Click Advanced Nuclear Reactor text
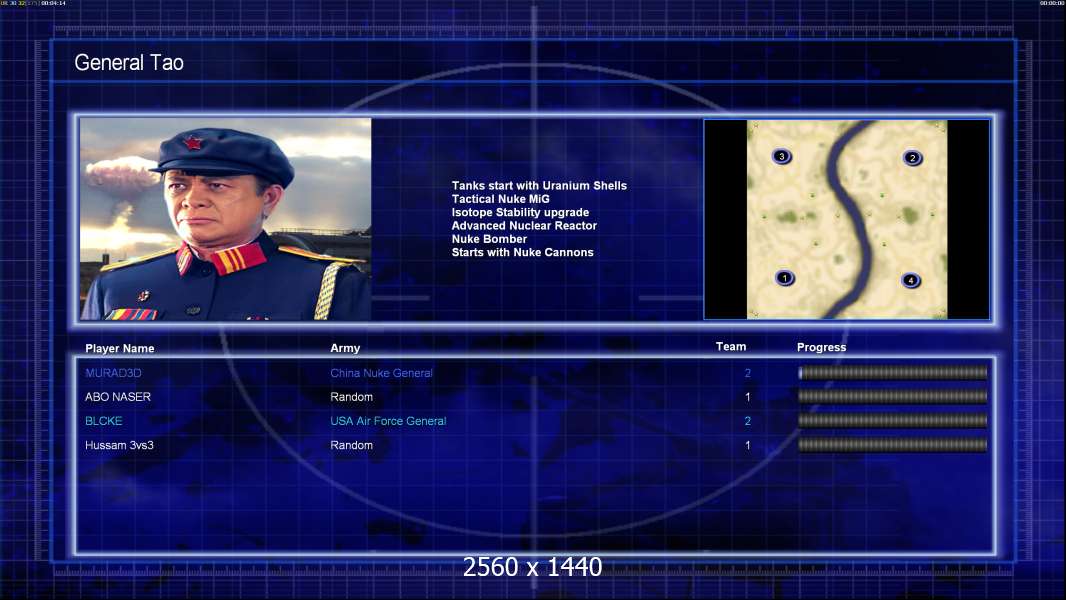 tap(524, 226)
